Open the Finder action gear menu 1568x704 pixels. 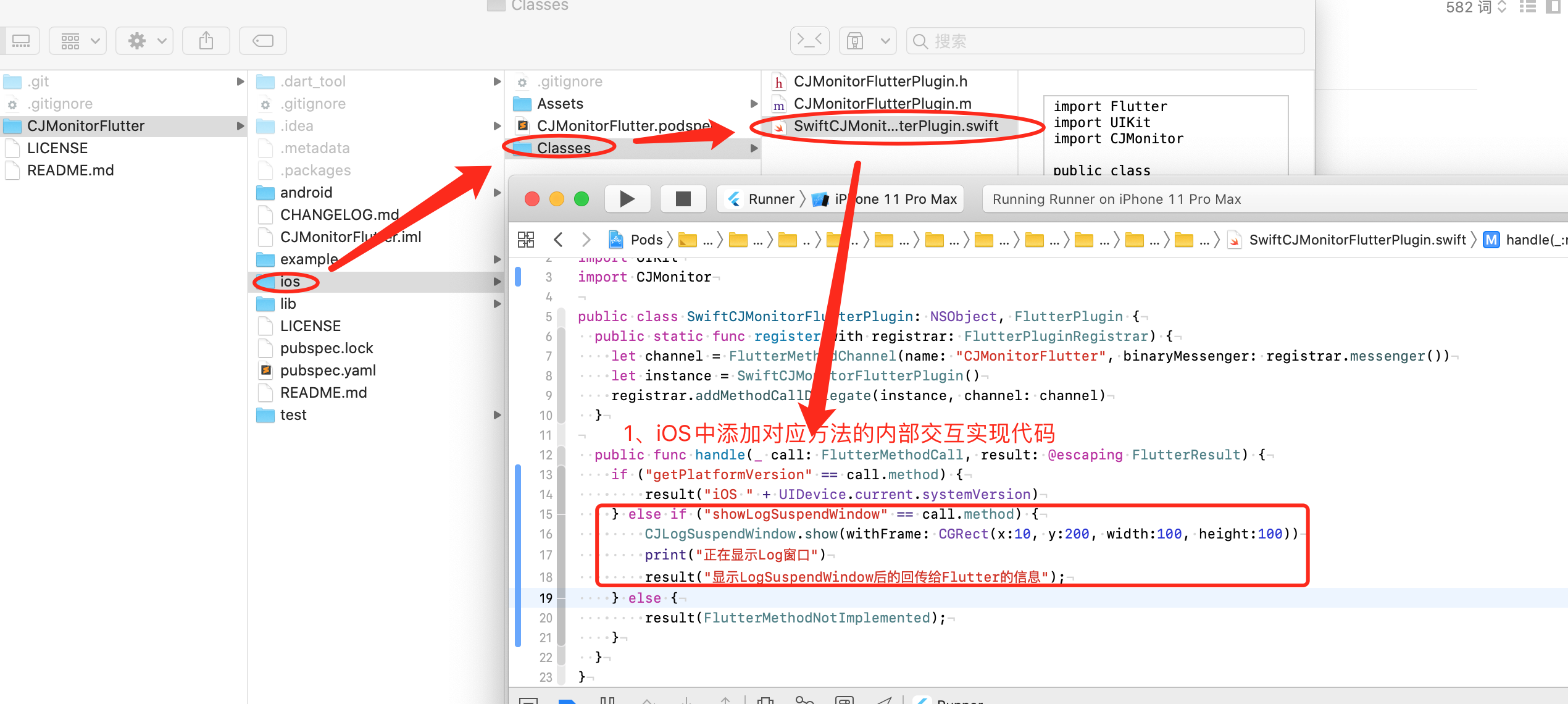[x=144, y=41]
